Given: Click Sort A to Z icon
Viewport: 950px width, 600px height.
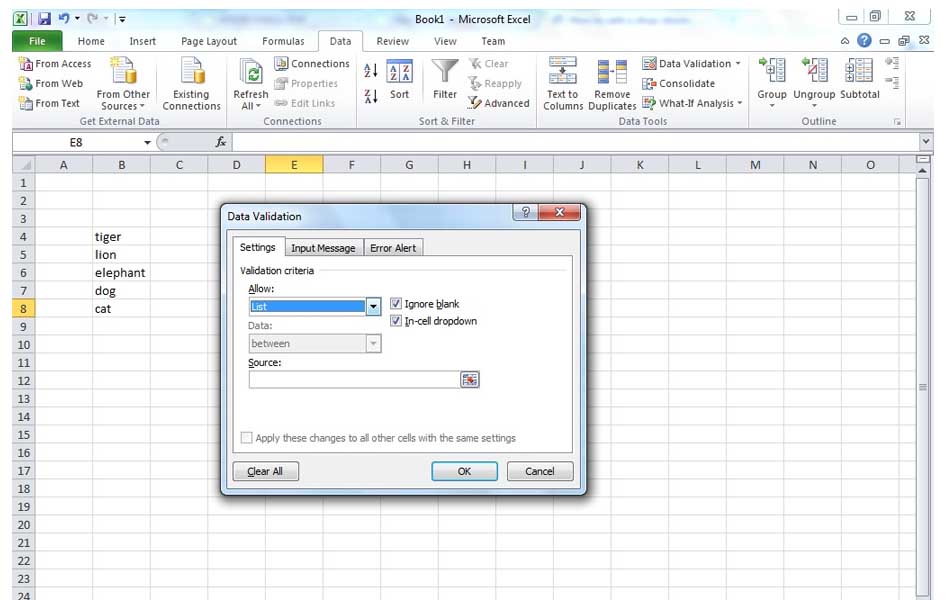Looking at the screenshot, I should click(x=370, y=71).
